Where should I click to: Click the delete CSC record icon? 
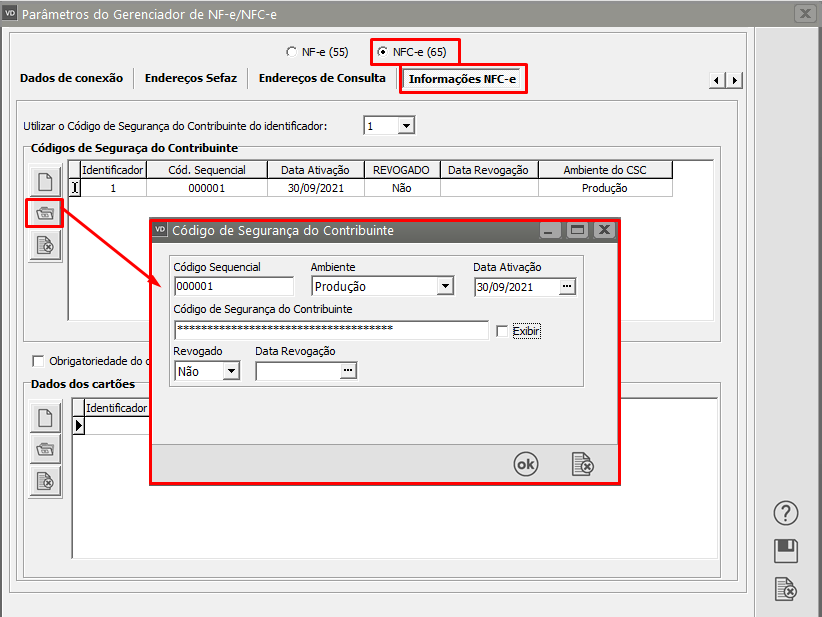pos(45,244)
